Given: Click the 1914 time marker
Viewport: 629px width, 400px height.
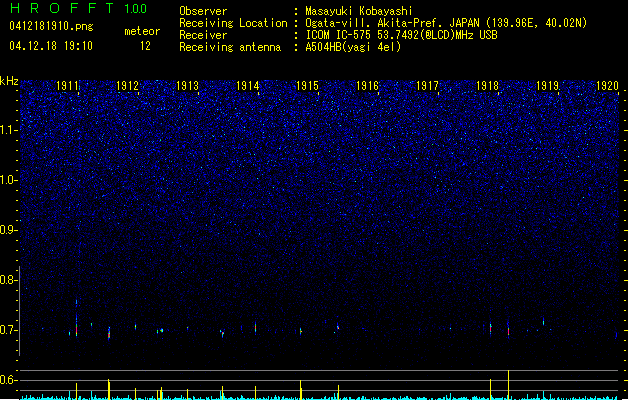Looking at the screenshot, I should pos(248,86).
